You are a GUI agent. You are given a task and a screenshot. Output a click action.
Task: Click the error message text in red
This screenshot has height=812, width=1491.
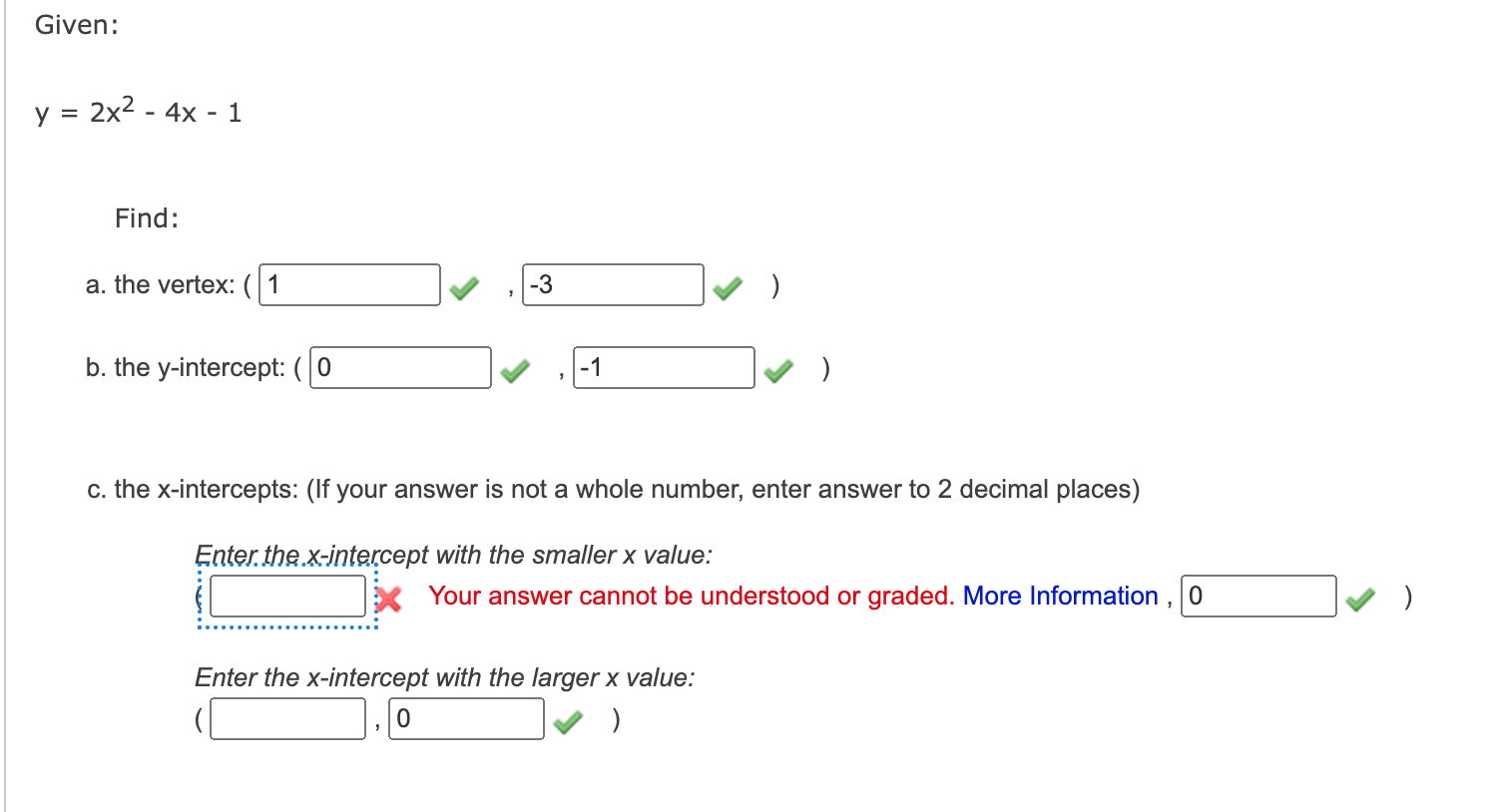tap(687, 596)
